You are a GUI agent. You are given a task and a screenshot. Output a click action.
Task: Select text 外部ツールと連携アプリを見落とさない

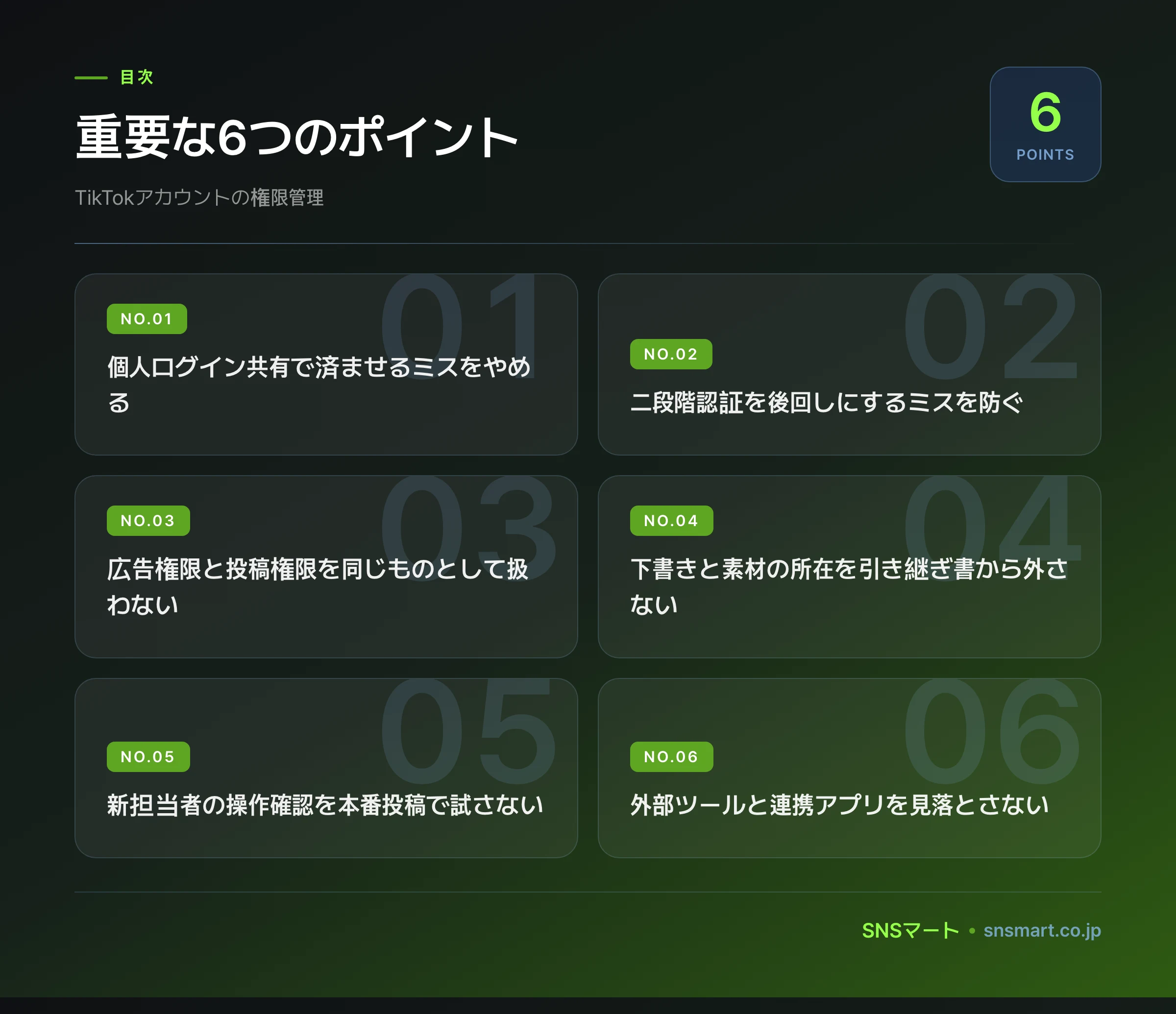[839, 805]
